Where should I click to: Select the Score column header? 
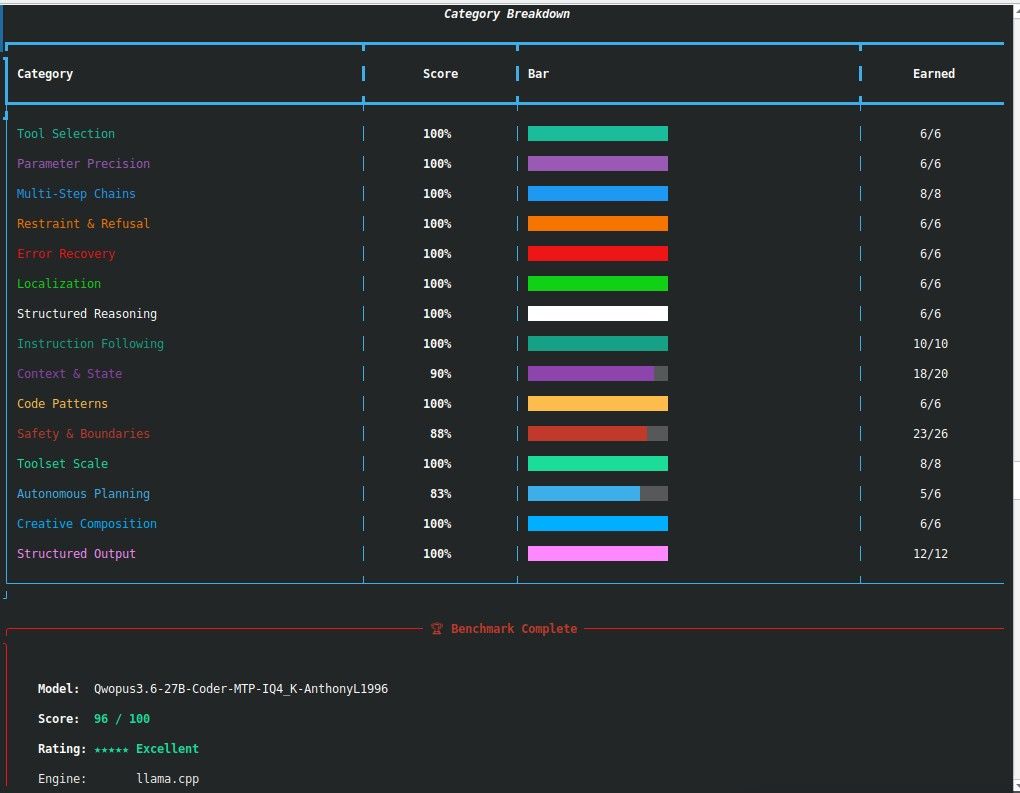coord(440,74)
